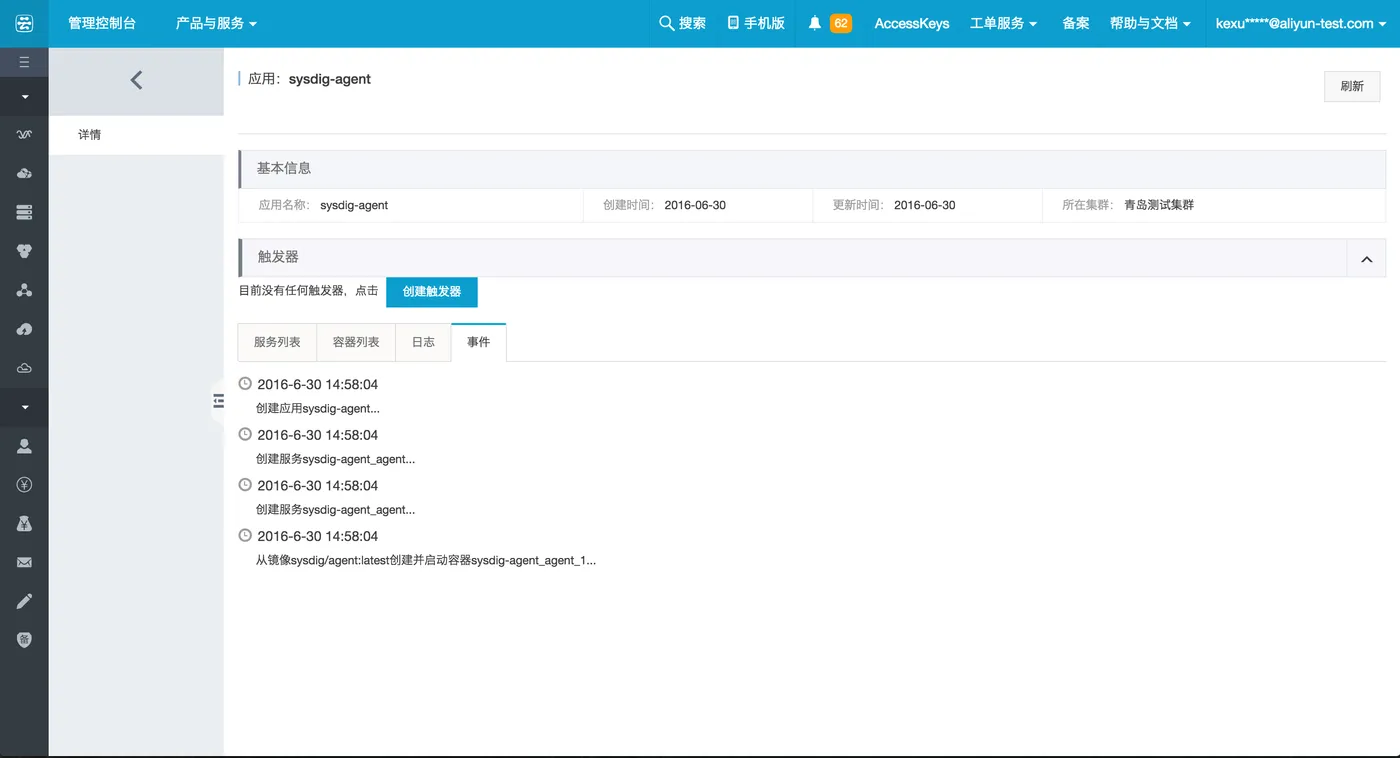Open the pencil edit sidebar icon

tap(24, 601)
